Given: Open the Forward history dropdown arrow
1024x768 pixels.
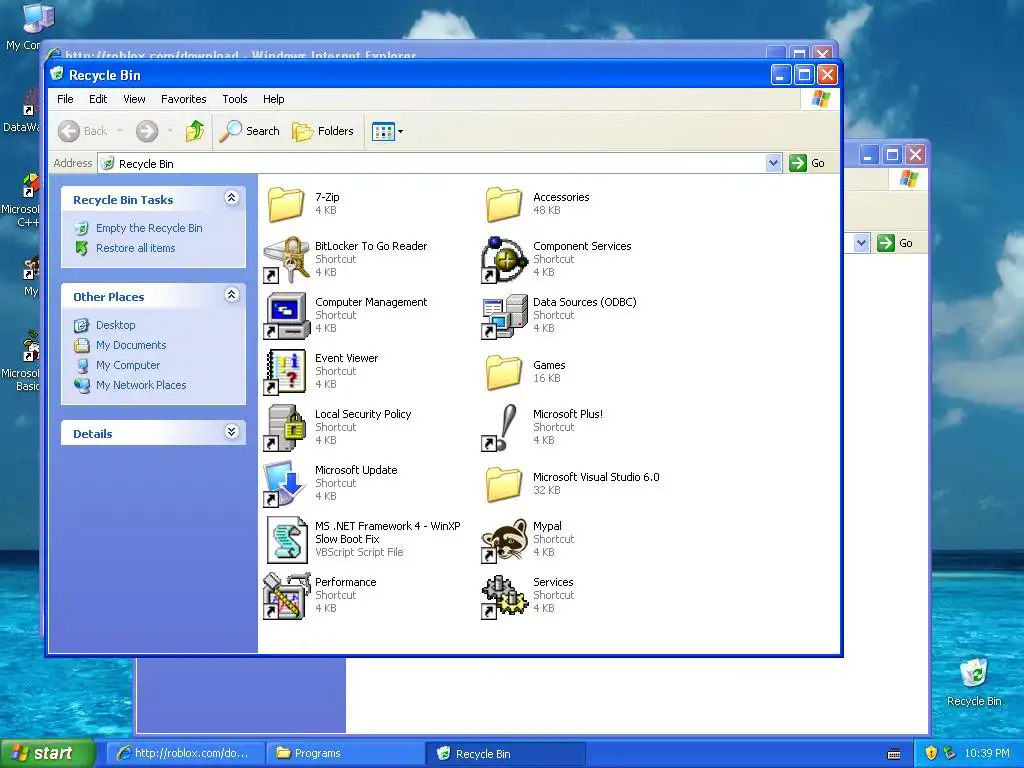Looking at the screenshot, I should pos(170,131).
